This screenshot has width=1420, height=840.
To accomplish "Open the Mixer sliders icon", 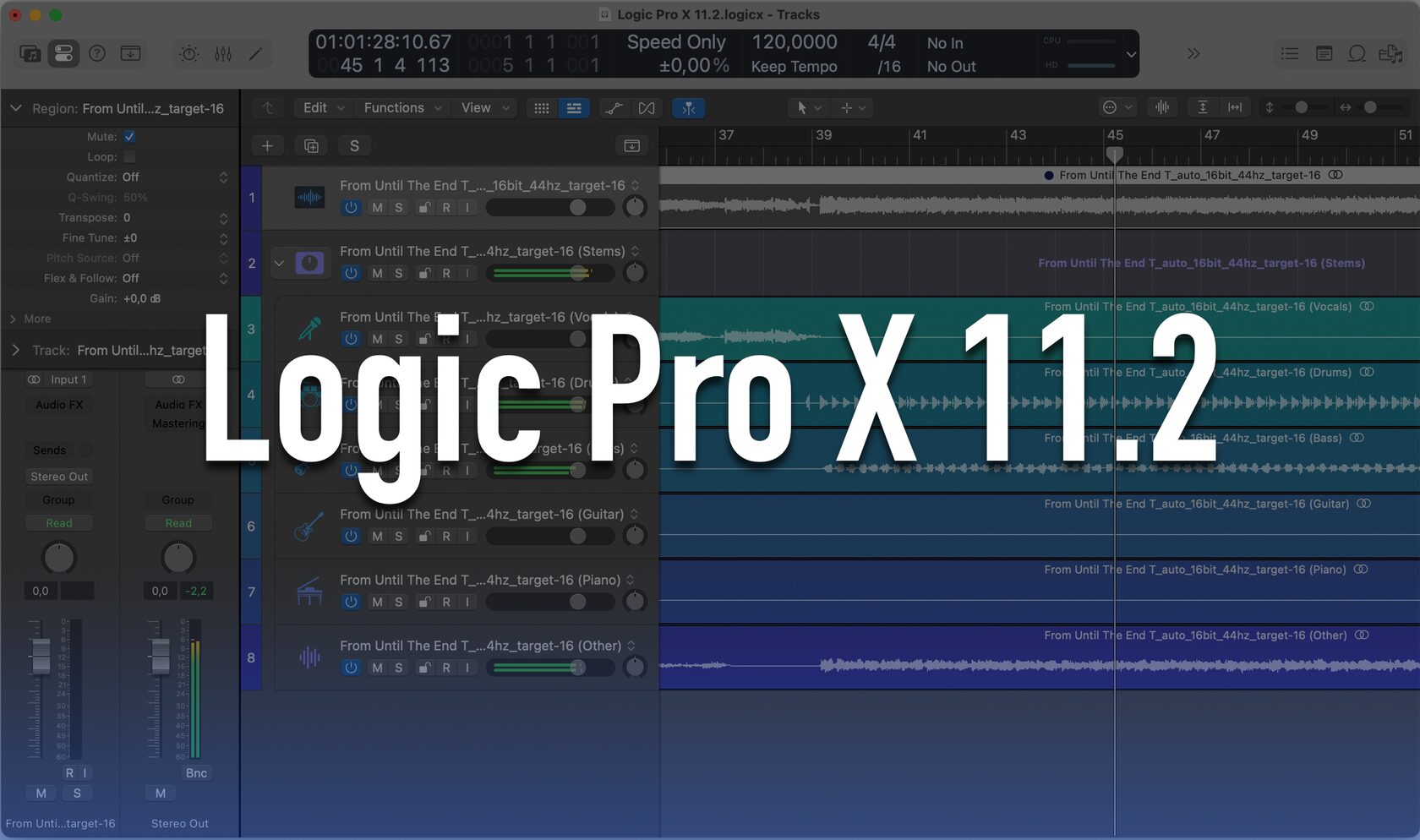I will 223,54.
